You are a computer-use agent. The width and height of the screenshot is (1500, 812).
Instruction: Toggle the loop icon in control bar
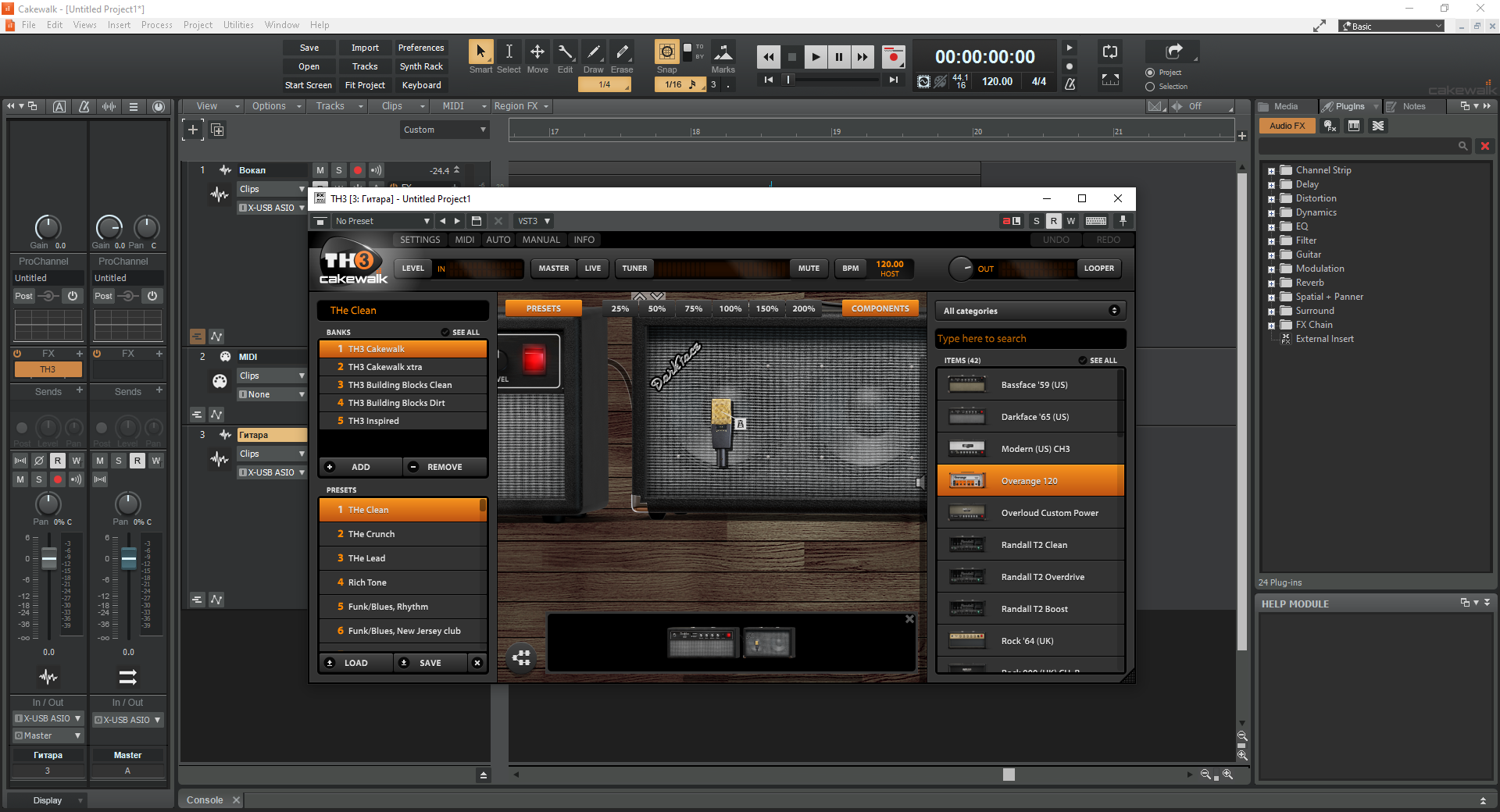tap(1110, 52)
